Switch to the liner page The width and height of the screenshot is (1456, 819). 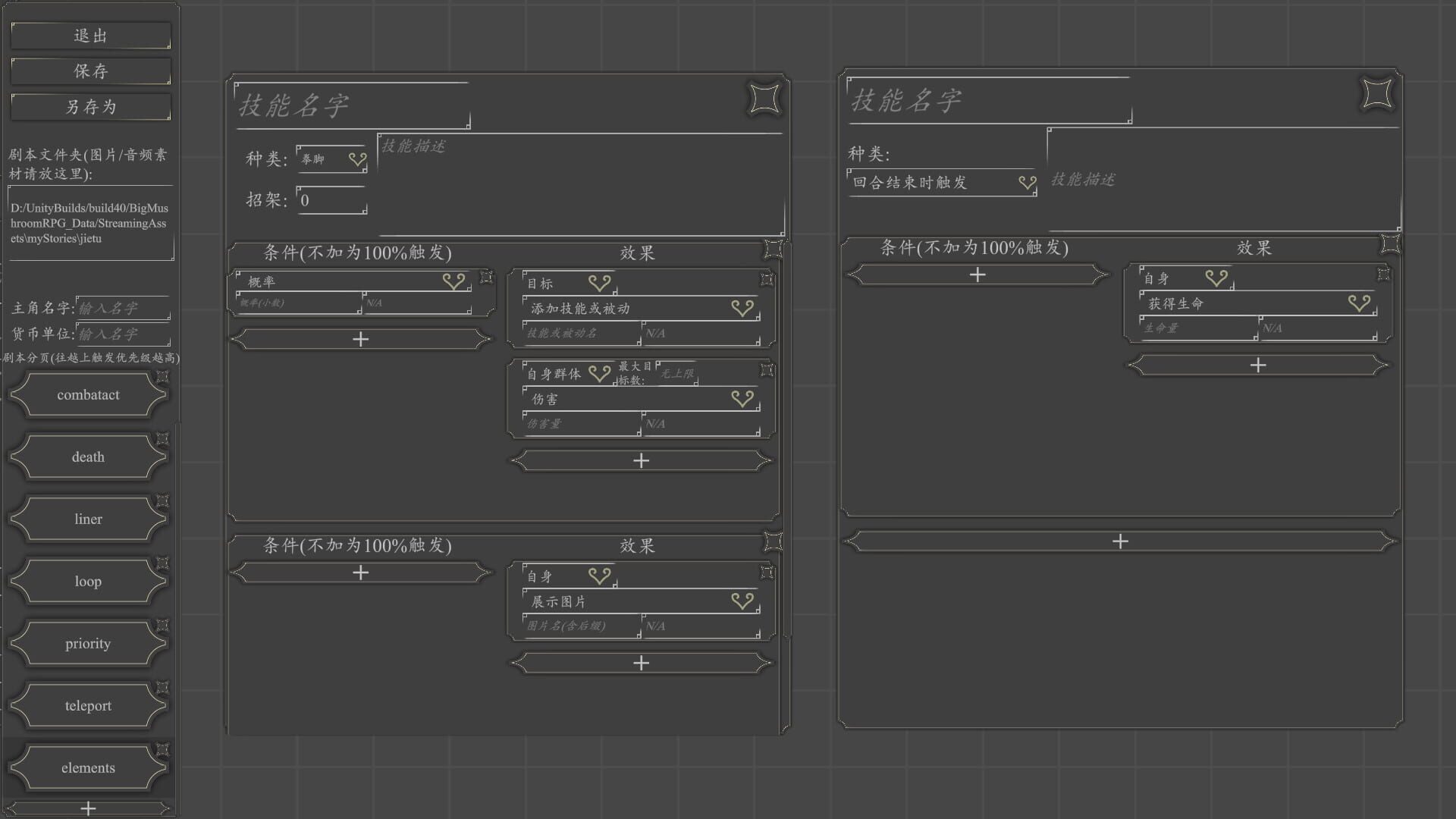[x=88, y=519]
